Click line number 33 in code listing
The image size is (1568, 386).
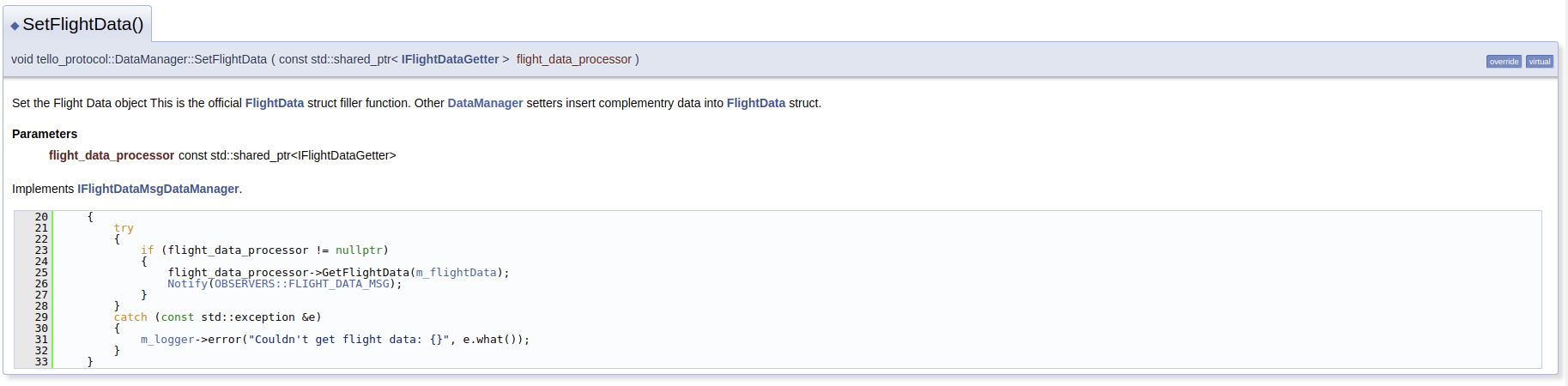41,362
